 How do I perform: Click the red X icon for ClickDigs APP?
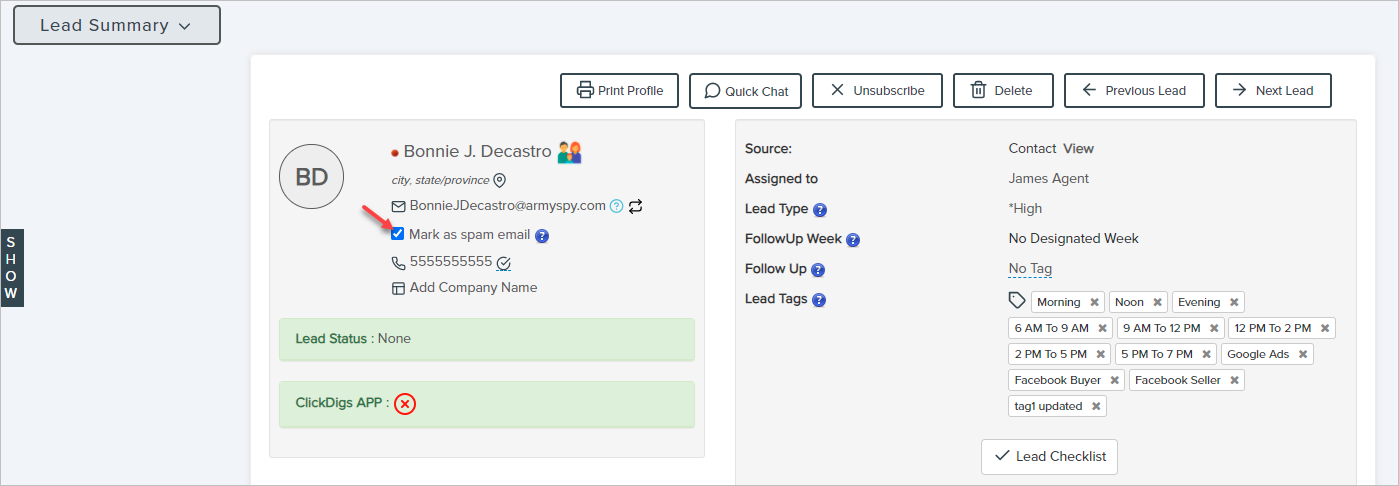point(404,404)
